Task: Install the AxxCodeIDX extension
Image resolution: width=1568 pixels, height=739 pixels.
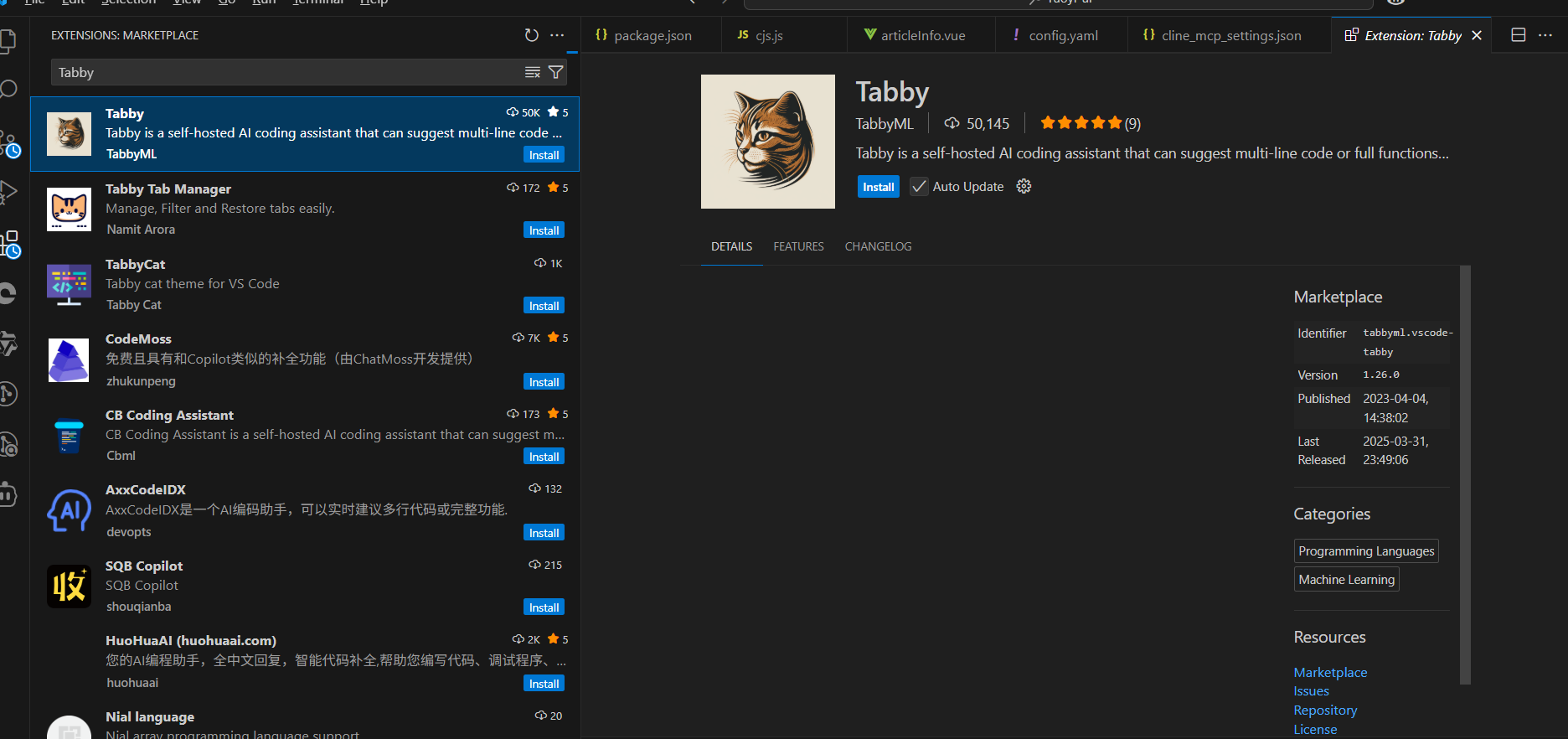Action: [544, 533]
